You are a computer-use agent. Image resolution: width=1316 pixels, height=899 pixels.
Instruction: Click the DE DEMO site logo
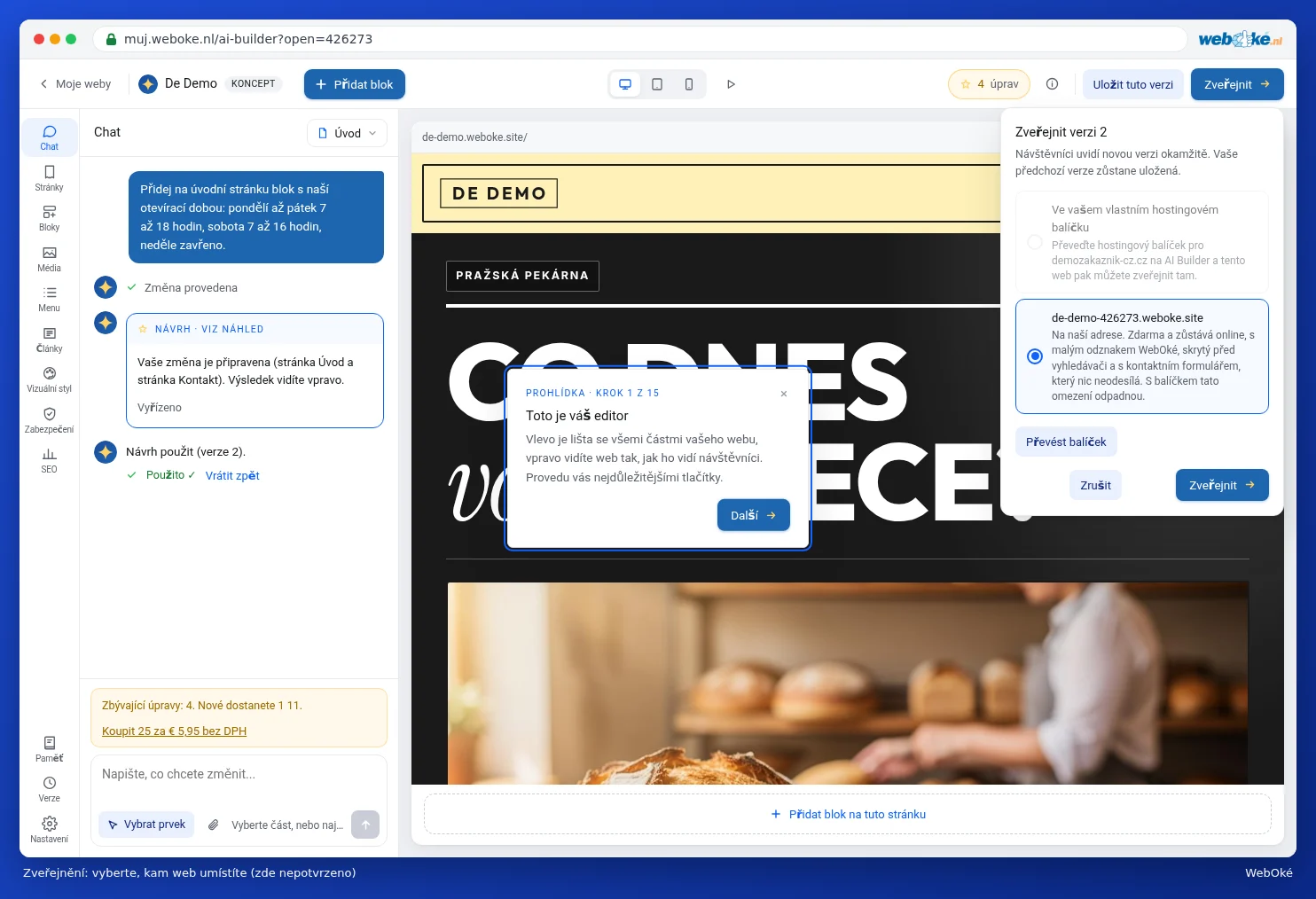(x=499, y=193)
